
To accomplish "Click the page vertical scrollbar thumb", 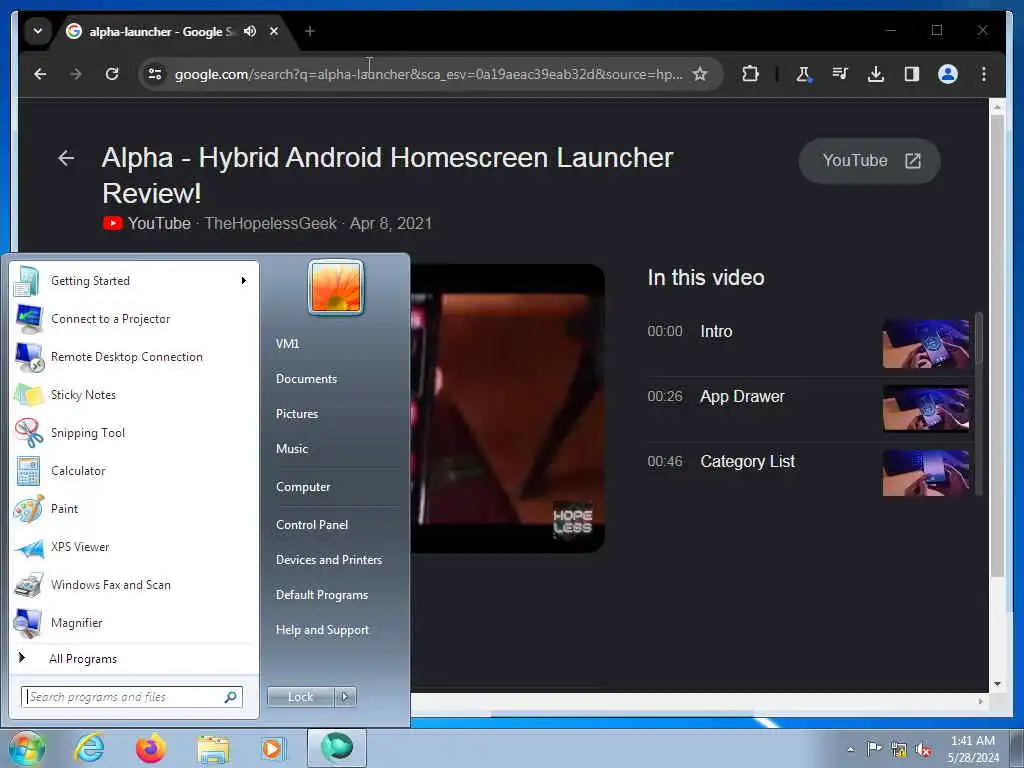I will pos(997,345).
